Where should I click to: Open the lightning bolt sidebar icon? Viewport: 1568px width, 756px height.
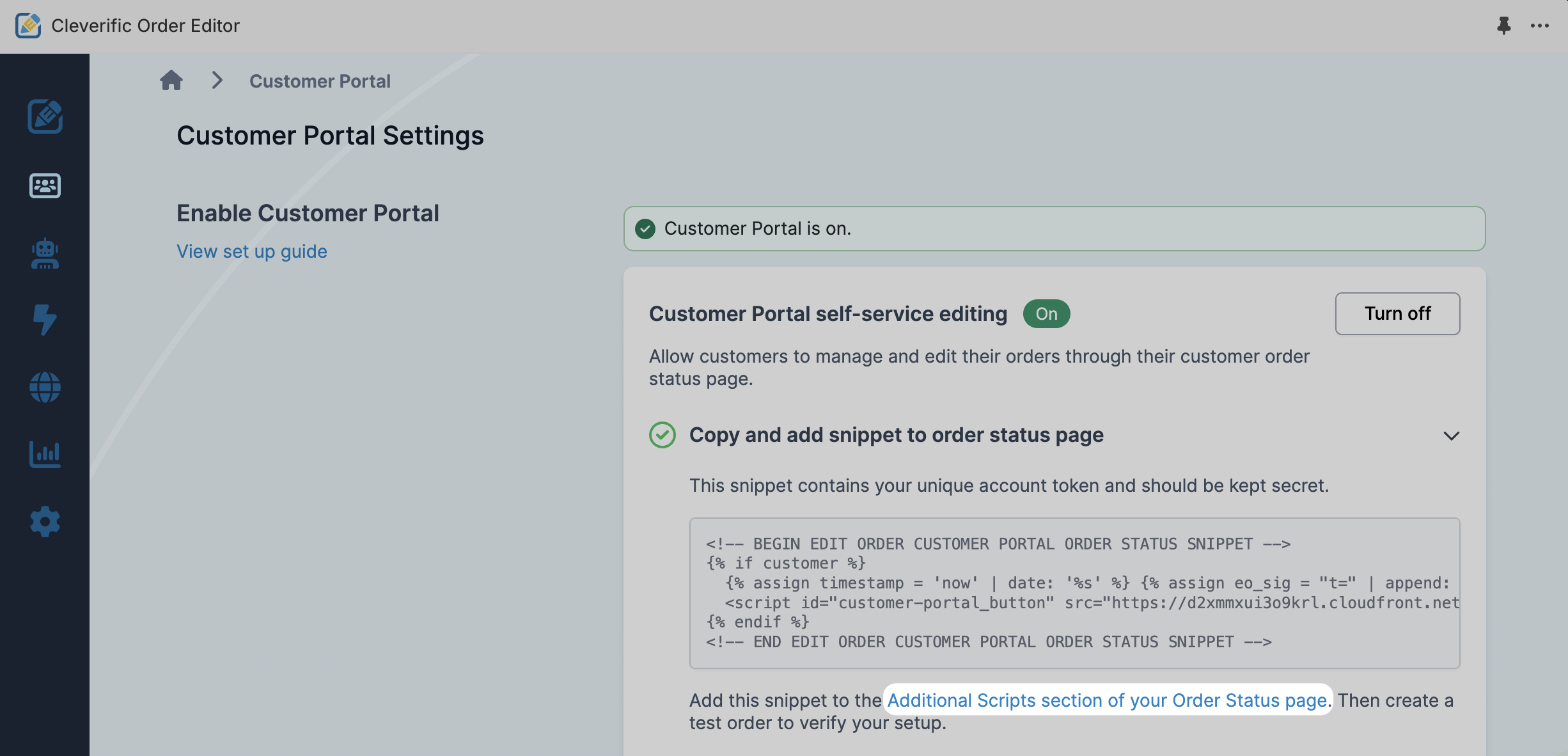(45, 320)
